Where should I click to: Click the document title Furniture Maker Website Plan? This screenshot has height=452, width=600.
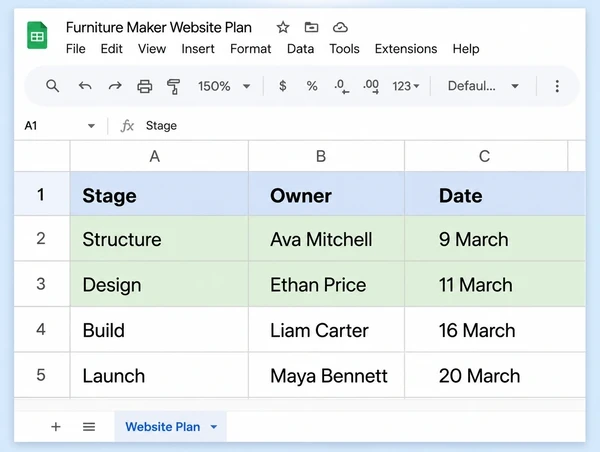pos(159,28)
